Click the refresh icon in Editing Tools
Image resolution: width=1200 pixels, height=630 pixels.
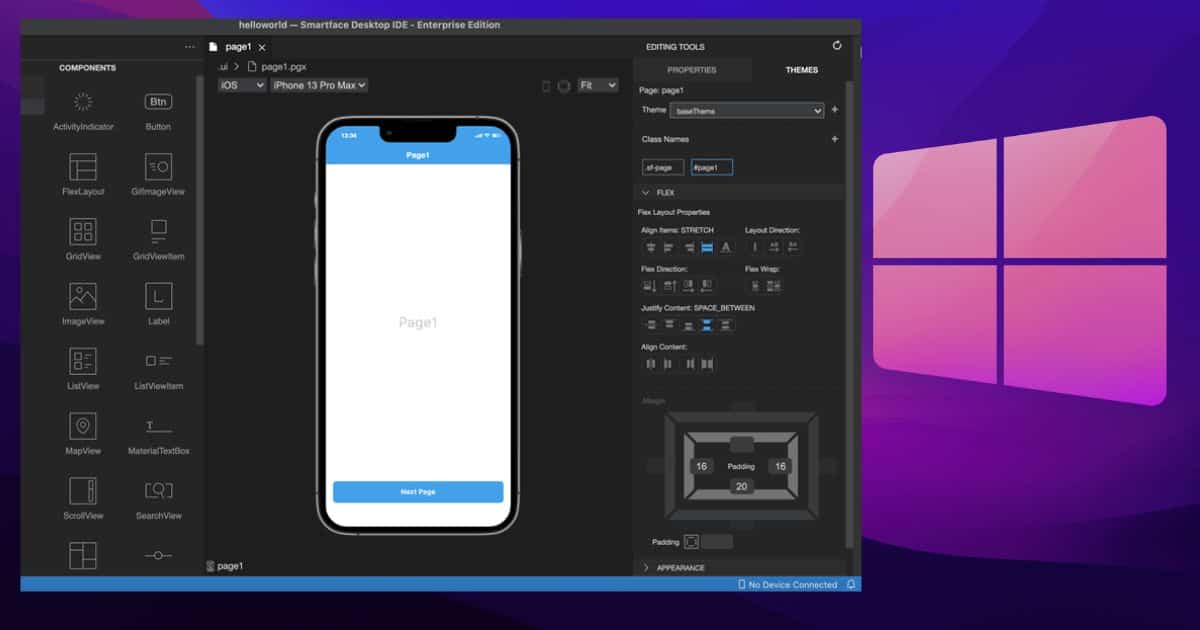pos(837,46)
